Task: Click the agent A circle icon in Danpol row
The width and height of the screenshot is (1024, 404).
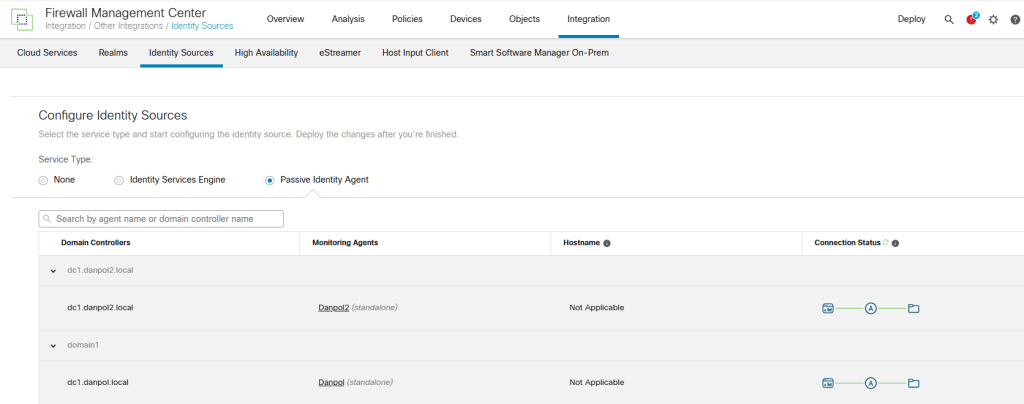Action: [x=871, y=383]
